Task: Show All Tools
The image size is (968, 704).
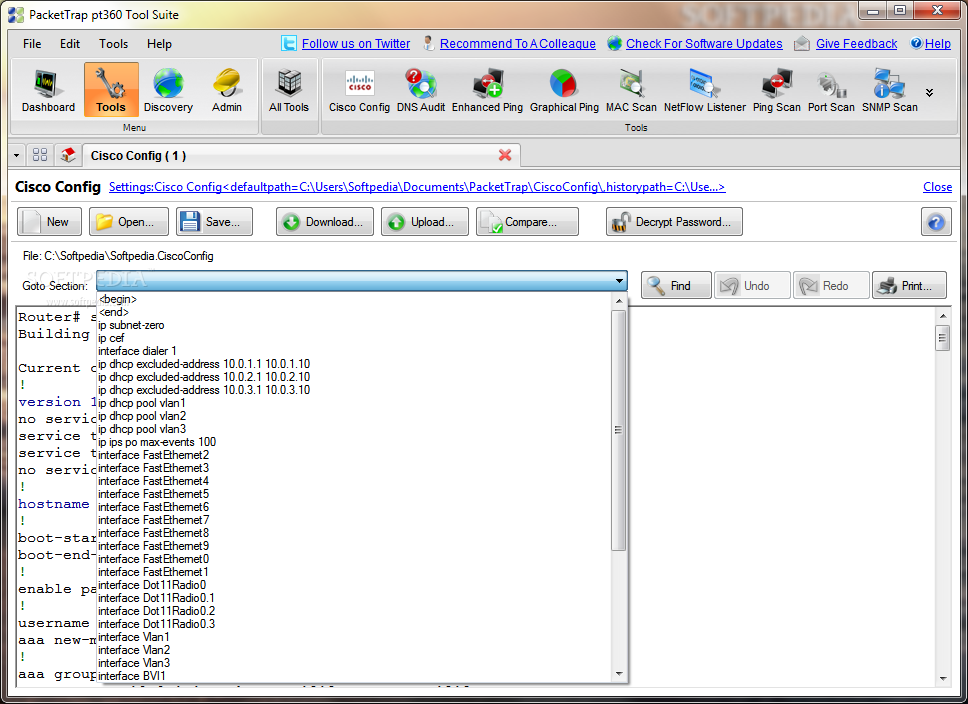Action: [x=288, y=91]
